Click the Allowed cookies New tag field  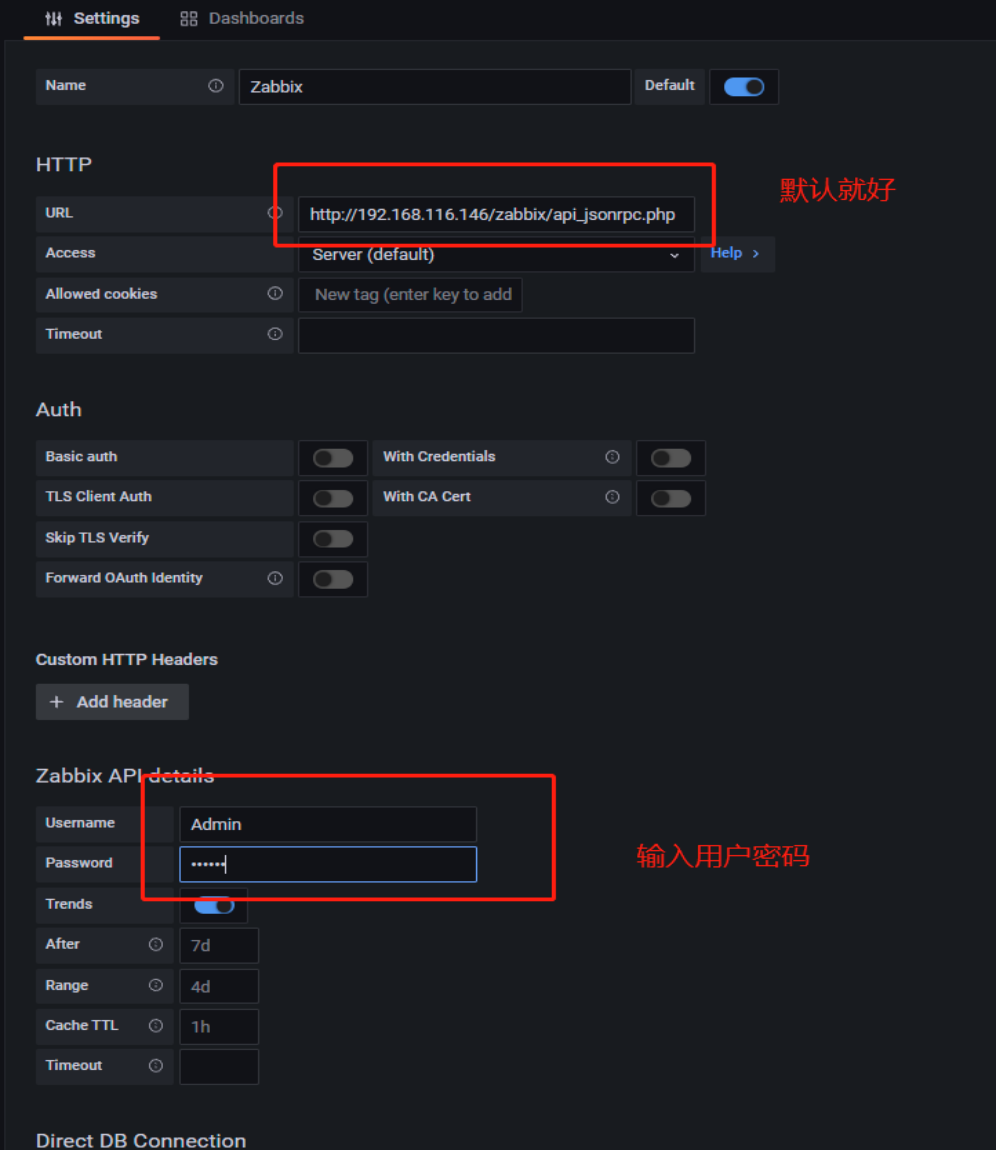[x=410, y=295]
